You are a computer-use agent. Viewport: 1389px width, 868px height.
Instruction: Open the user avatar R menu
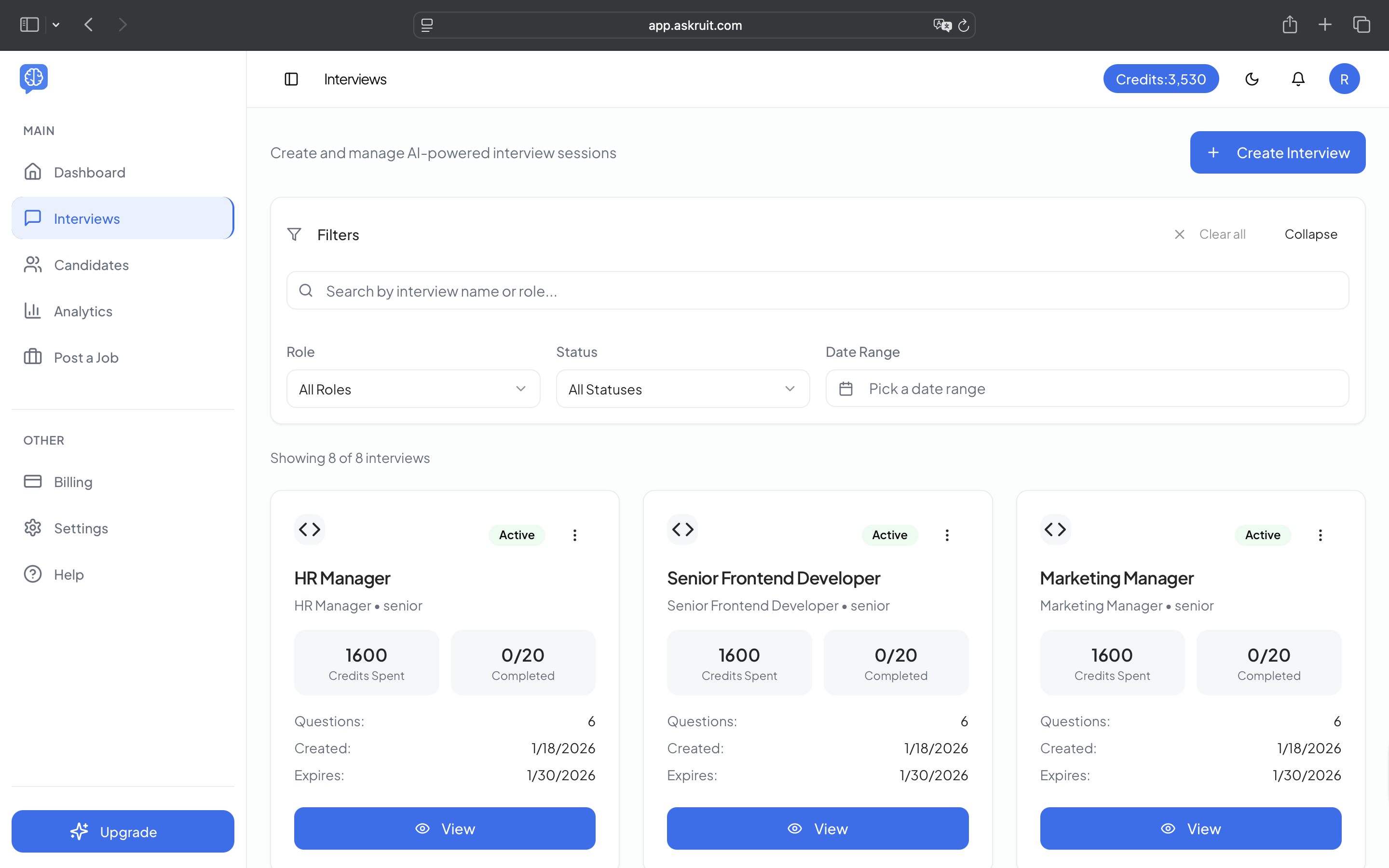pyautogui.click(x=1344, y=79)
